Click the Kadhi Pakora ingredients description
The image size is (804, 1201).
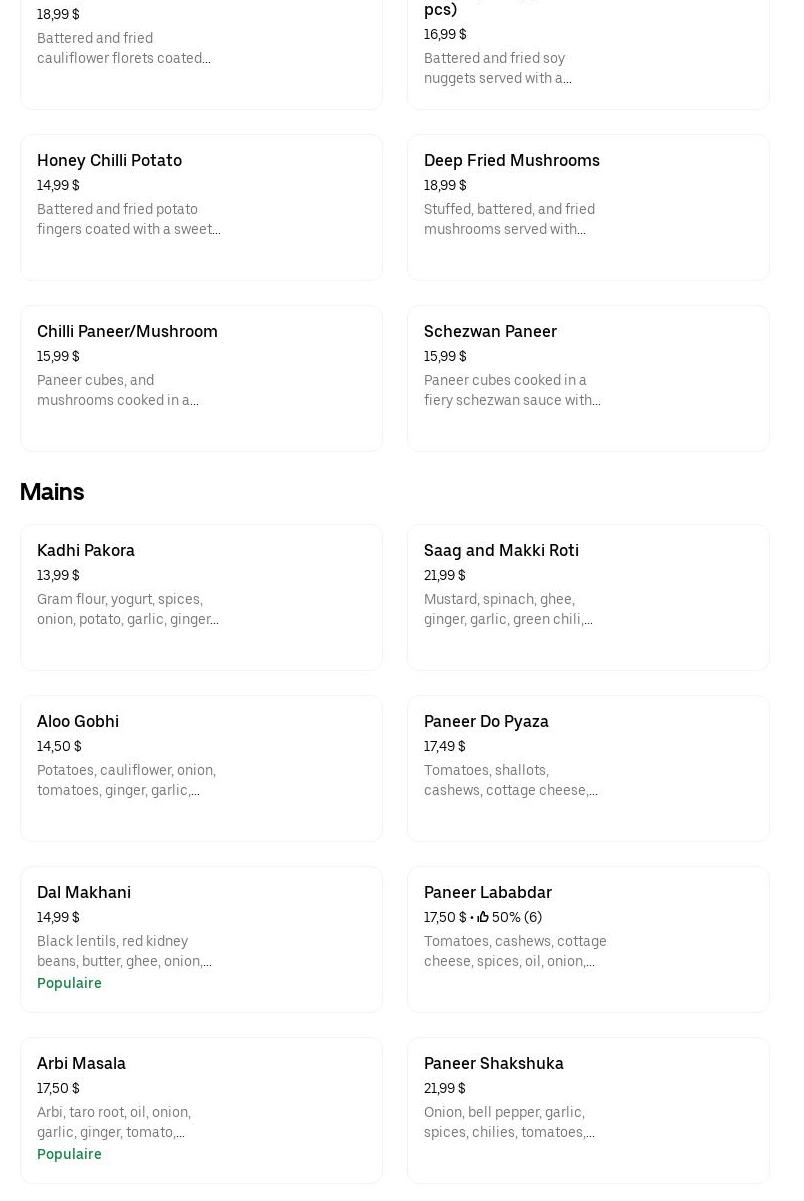(127, 609)
